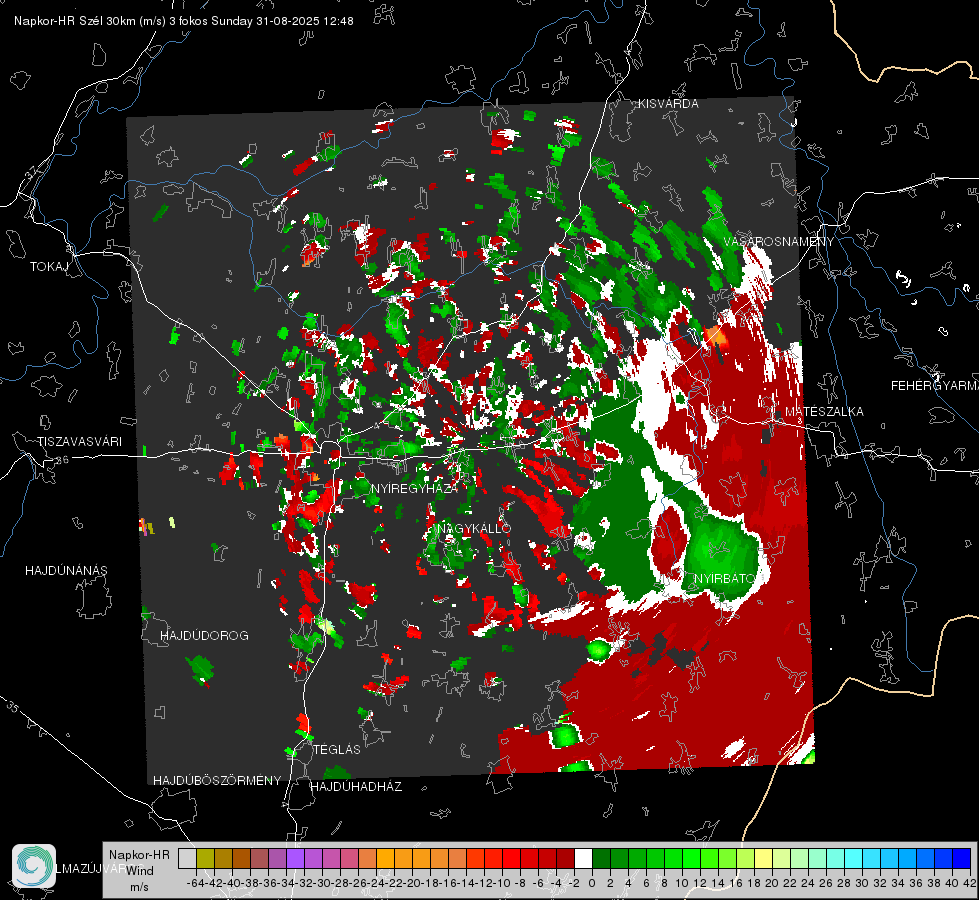Select the NYÍRBÁTOR town label
This screenshot has width=979, height=900.
[726, 579]
